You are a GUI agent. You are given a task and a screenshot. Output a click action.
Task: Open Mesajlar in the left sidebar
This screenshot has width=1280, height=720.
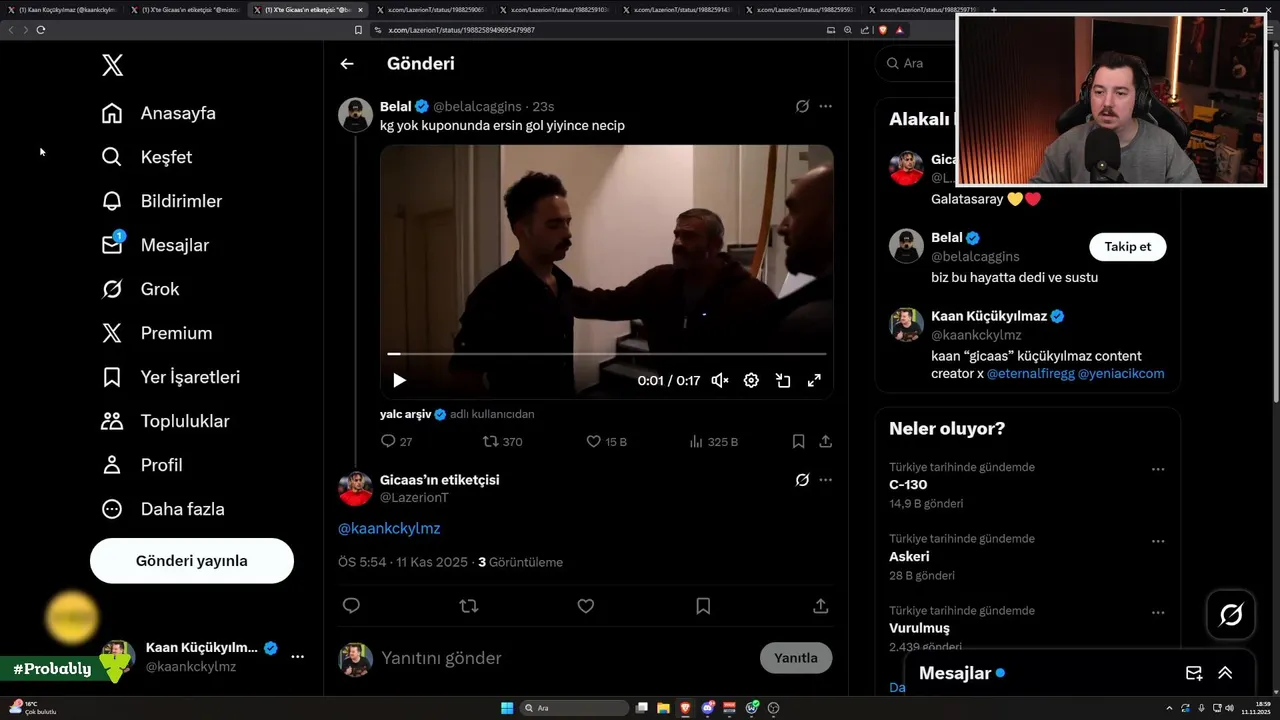coord(155,245)
